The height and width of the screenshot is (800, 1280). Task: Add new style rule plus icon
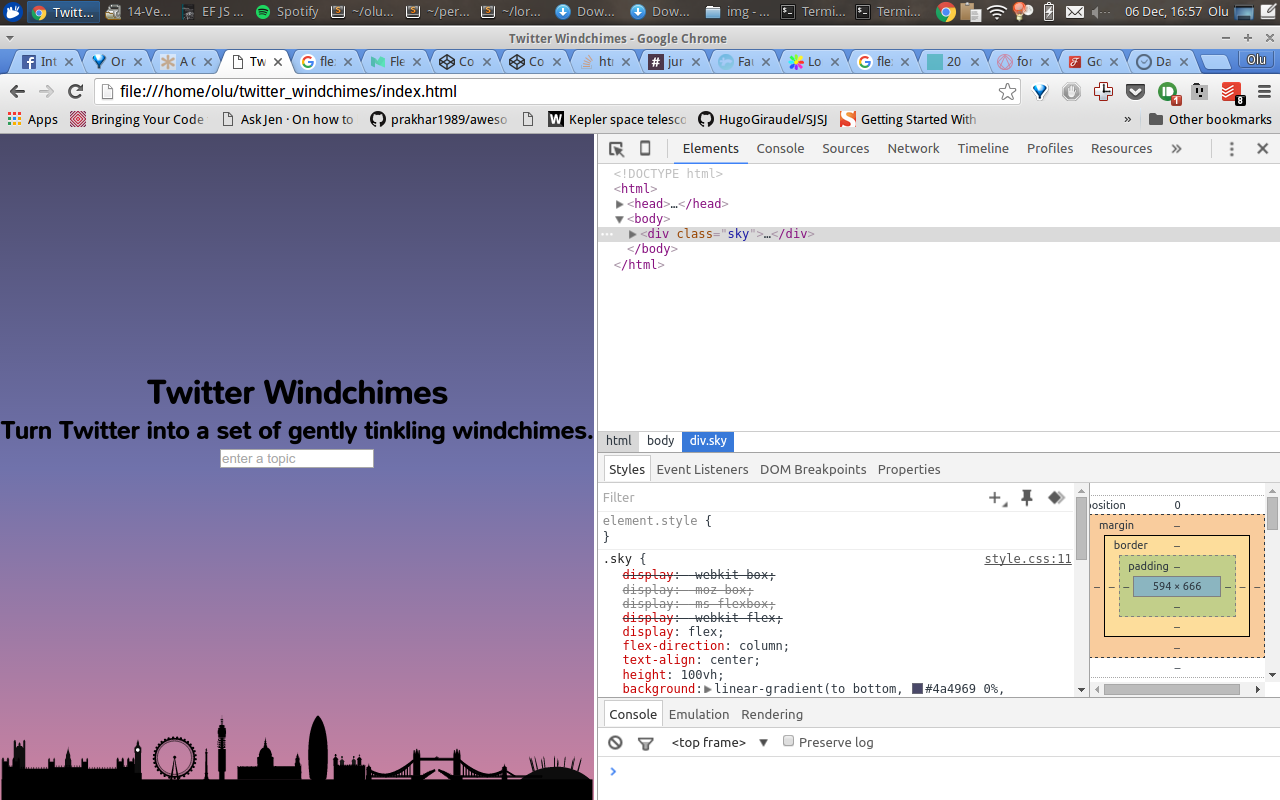point(997,498)
